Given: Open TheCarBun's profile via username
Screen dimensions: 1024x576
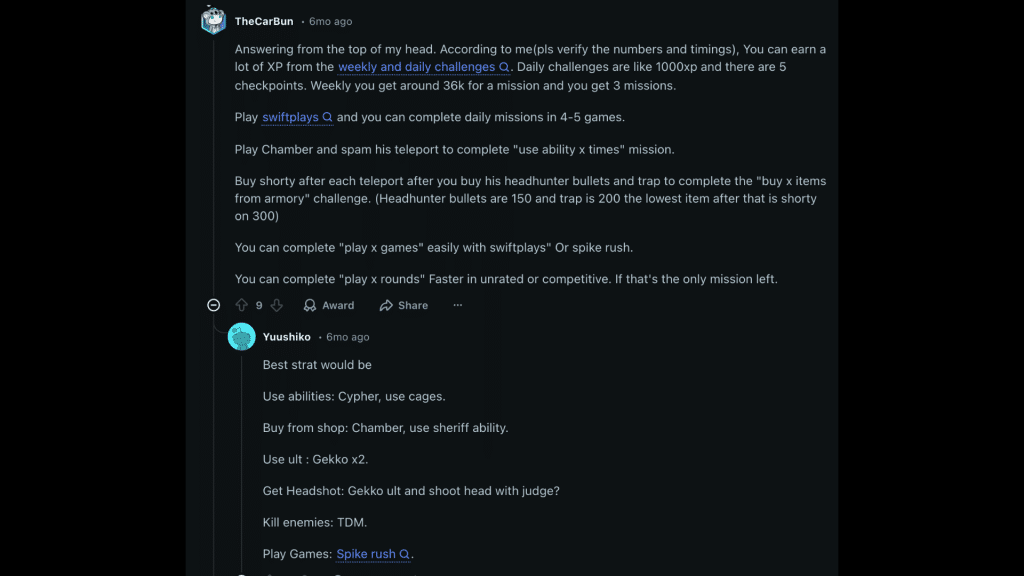Looking at the screenshot, I should pyautogui.click(x=262, y=20).
